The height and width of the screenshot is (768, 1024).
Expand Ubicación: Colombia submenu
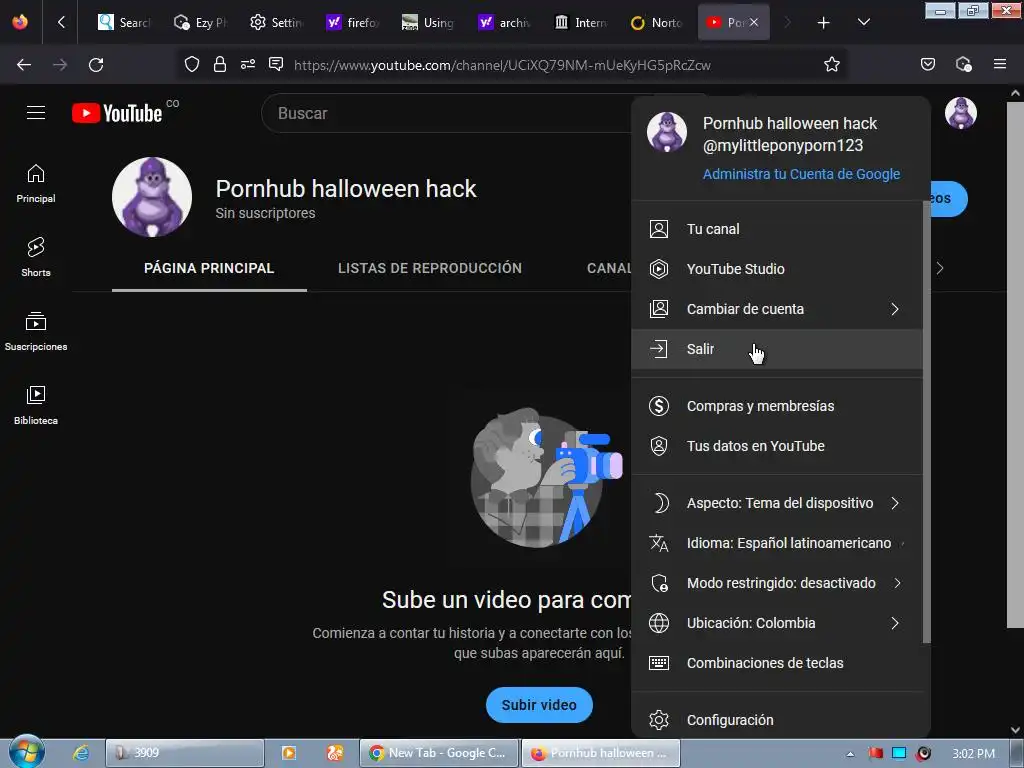click(777, 623)
